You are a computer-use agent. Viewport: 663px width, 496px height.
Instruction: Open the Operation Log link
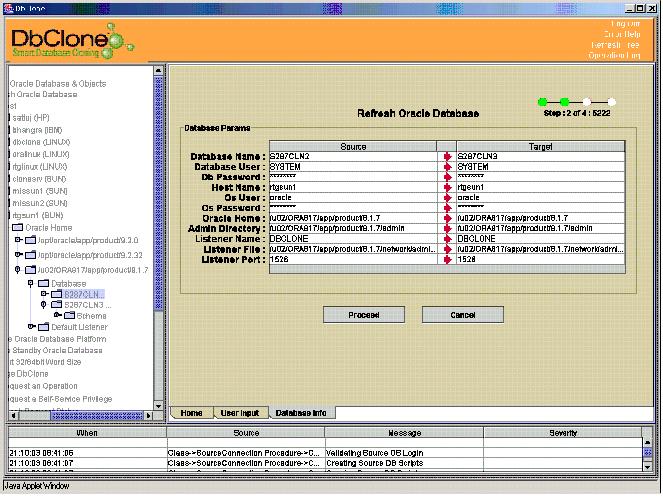coord(614,55)
